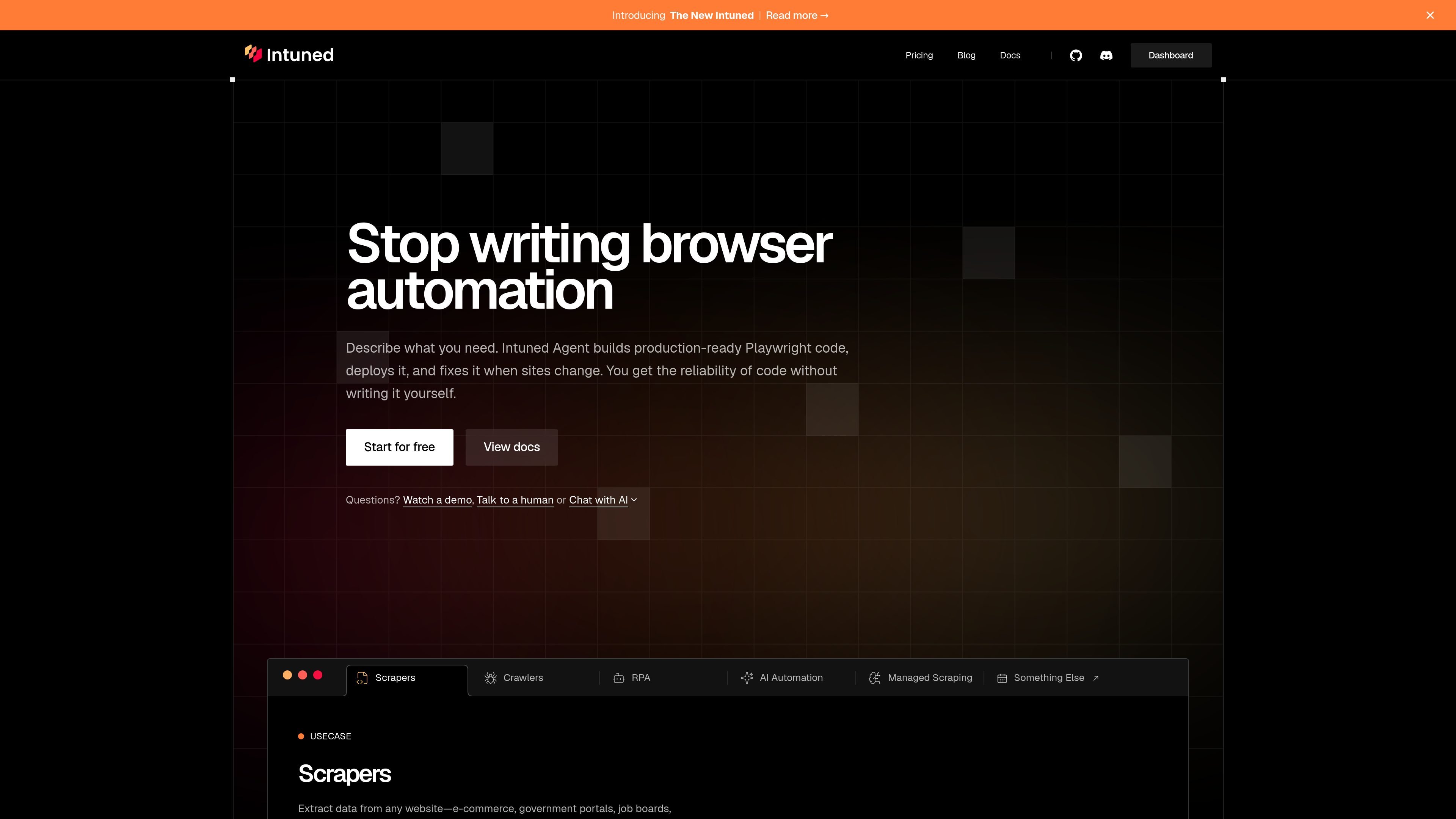Click the Talk to a human link
The width and height of the screenshot is (1456, 819).
(515, 500)
